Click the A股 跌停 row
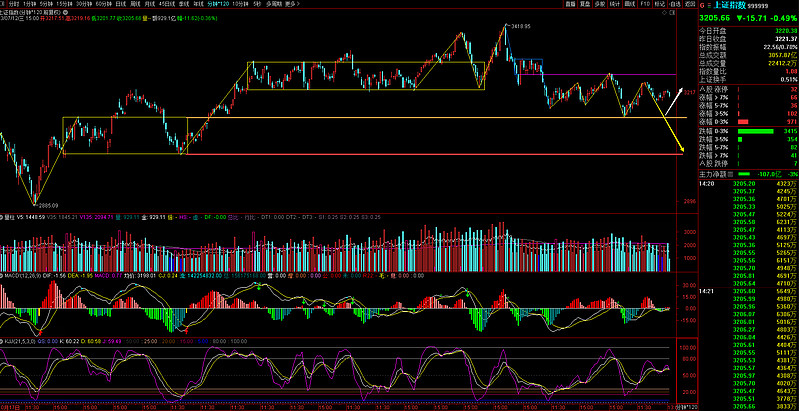 pyautogui.click(x=748, y=163)
